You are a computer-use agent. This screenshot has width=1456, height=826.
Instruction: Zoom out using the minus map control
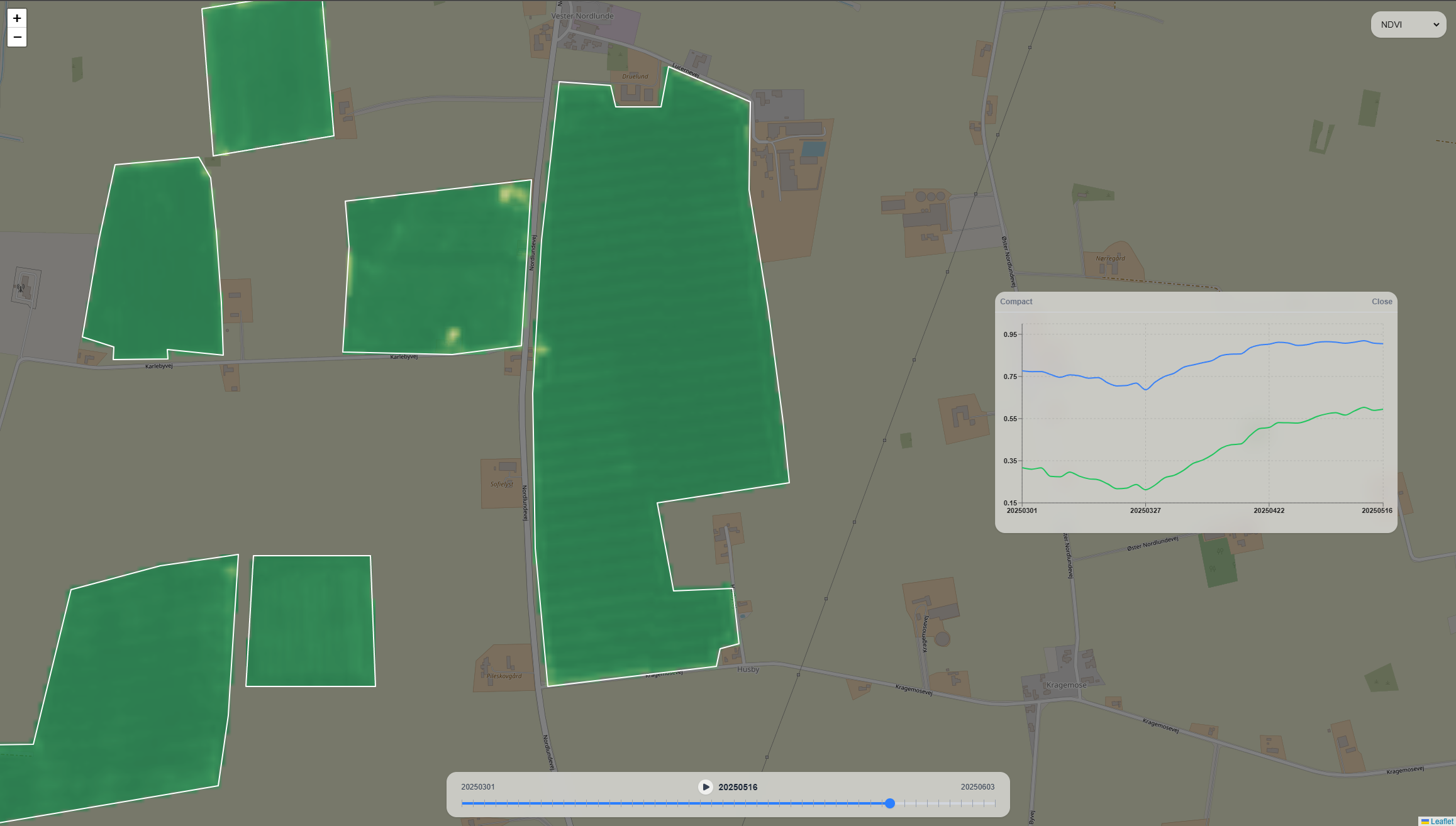pos(16,37)
